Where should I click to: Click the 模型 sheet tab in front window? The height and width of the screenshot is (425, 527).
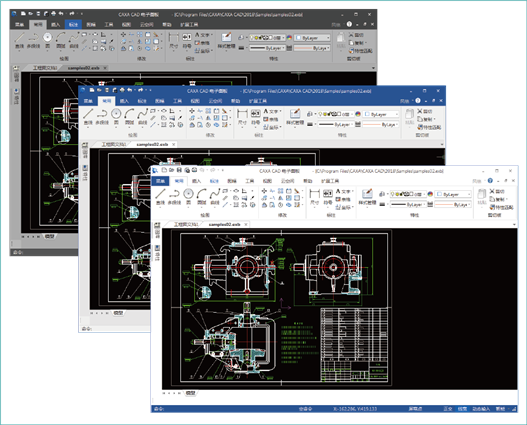pos(191,393)
